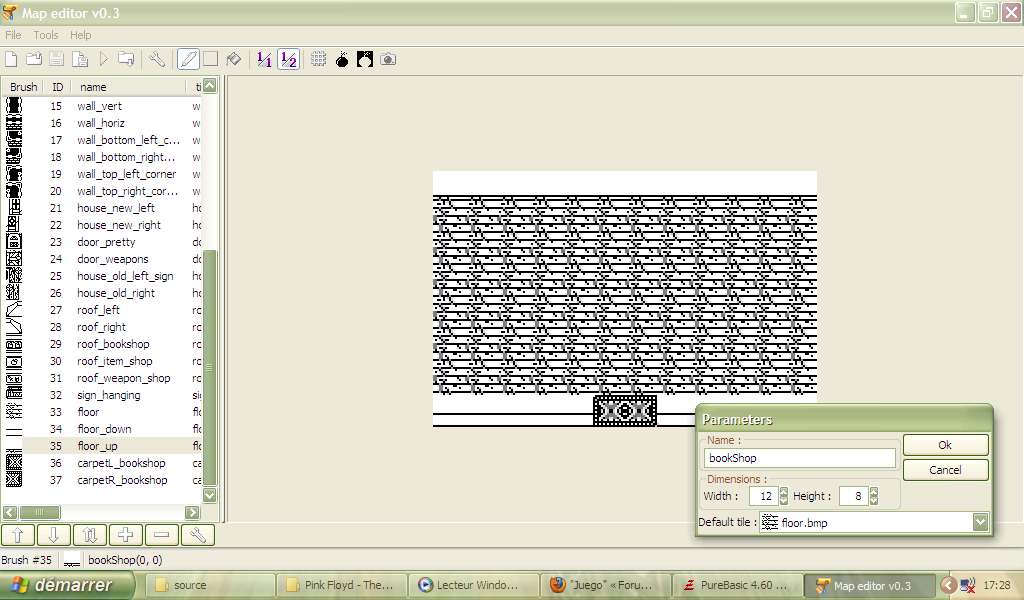Click the minus button to remove brush
The height and width of the screenshot is (600, 1024).
[161, 535]
